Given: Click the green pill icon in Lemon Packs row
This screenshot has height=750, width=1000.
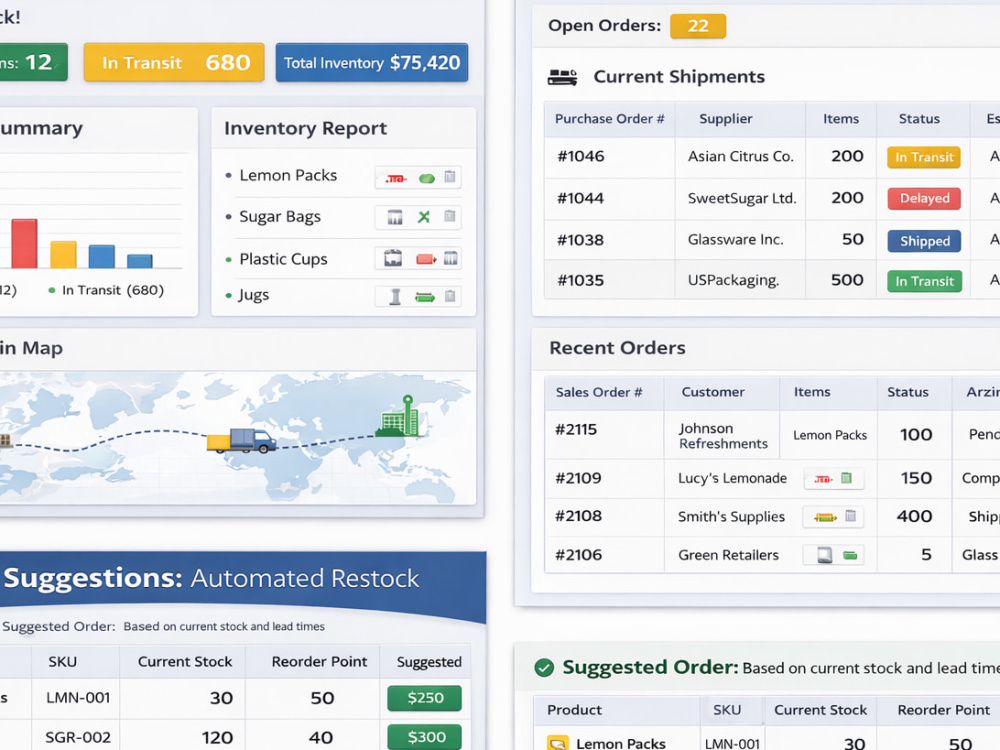Looking at the screenshot, I should [x=427, y=179].
